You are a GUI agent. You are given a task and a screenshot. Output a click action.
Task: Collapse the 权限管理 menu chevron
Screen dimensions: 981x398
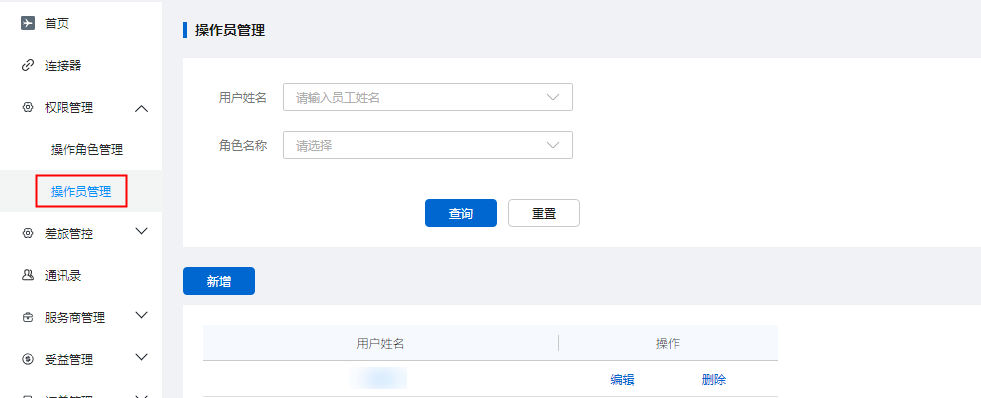(x=142, y=109)
